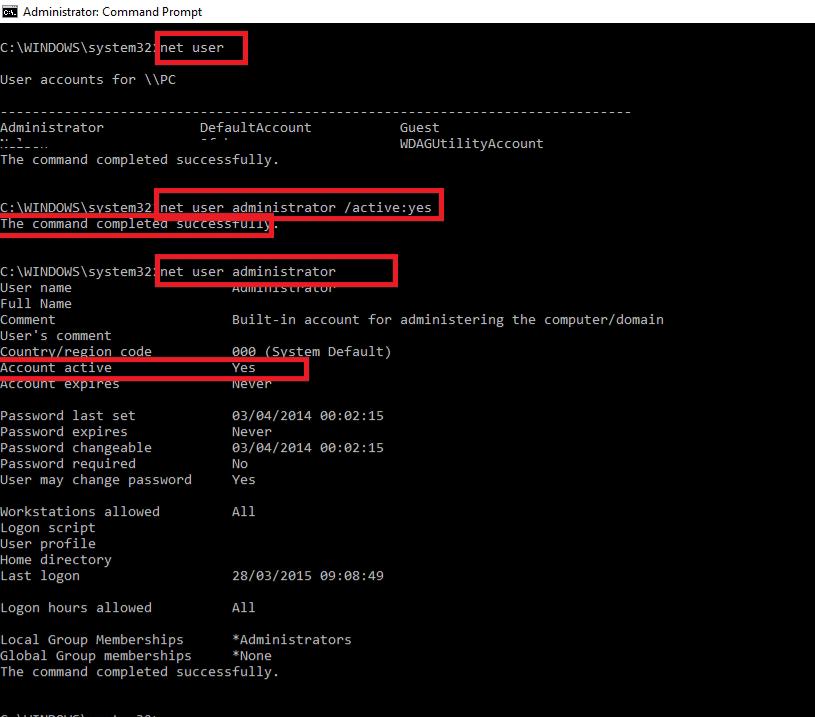Select the date value beside Password changeable
The image size is (815, 717).
point(308,448)
